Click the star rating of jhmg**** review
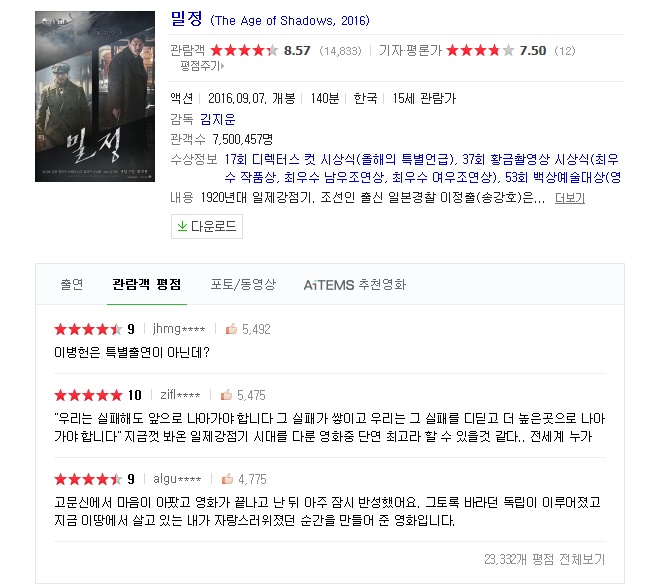The width and height of the screenshot is (660, 584). click(88, 329)
